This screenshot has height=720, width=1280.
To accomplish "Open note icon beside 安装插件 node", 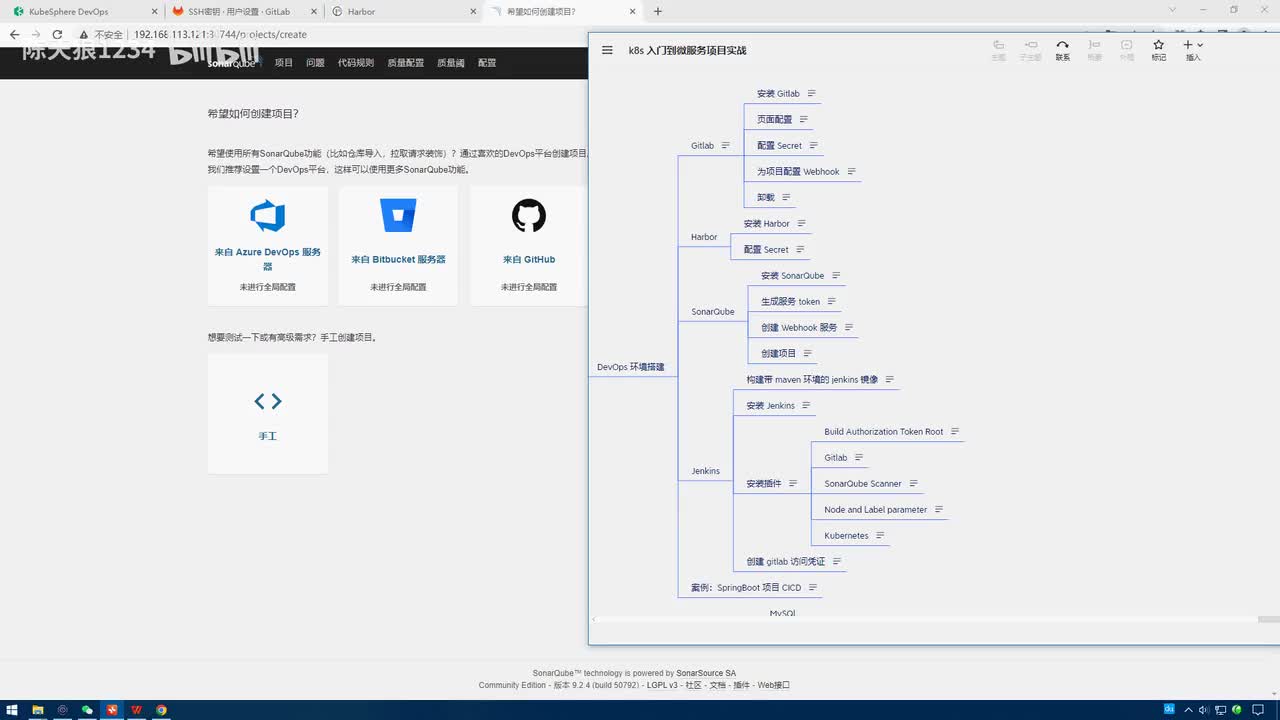I will (793, 483).
